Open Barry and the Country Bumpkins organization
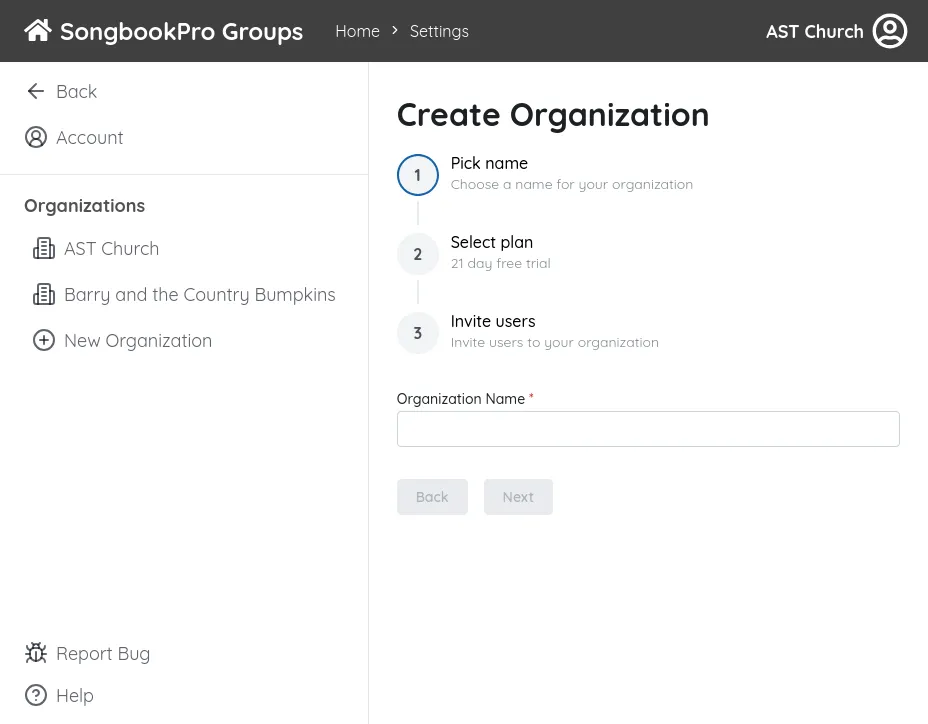 [x=200, y=294]
